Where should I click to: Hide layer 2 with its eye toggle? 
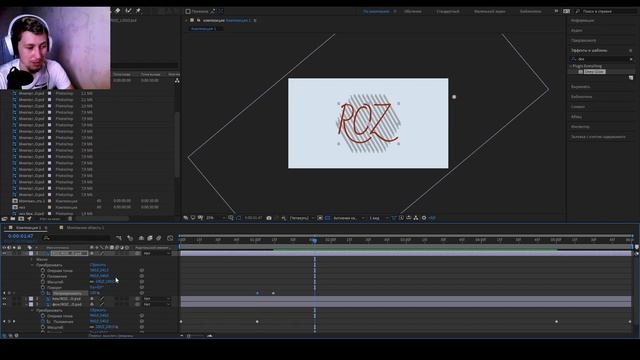click(4, 299)
